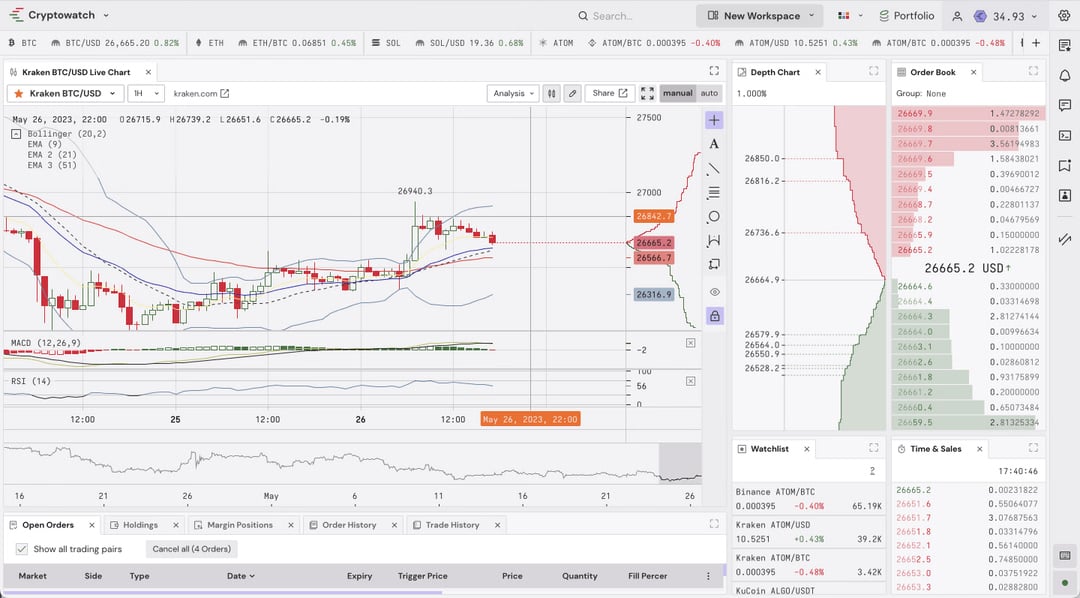The image size is (1080, 598).
Task: Open the New Workspace dropdown
Action: [759, 15]
